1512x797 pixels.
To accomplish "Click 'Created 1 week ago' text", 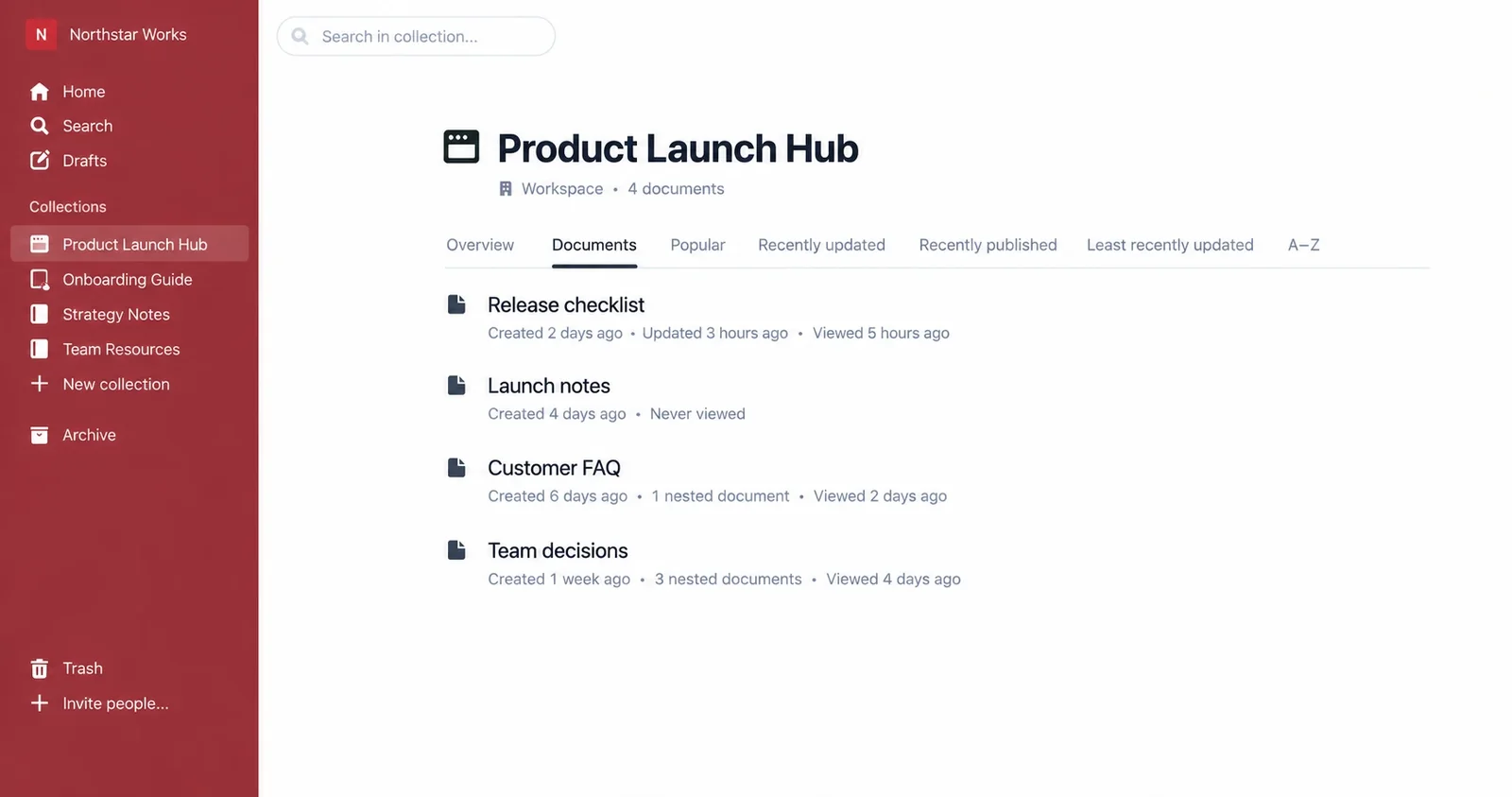I will [x=558, y=579].
